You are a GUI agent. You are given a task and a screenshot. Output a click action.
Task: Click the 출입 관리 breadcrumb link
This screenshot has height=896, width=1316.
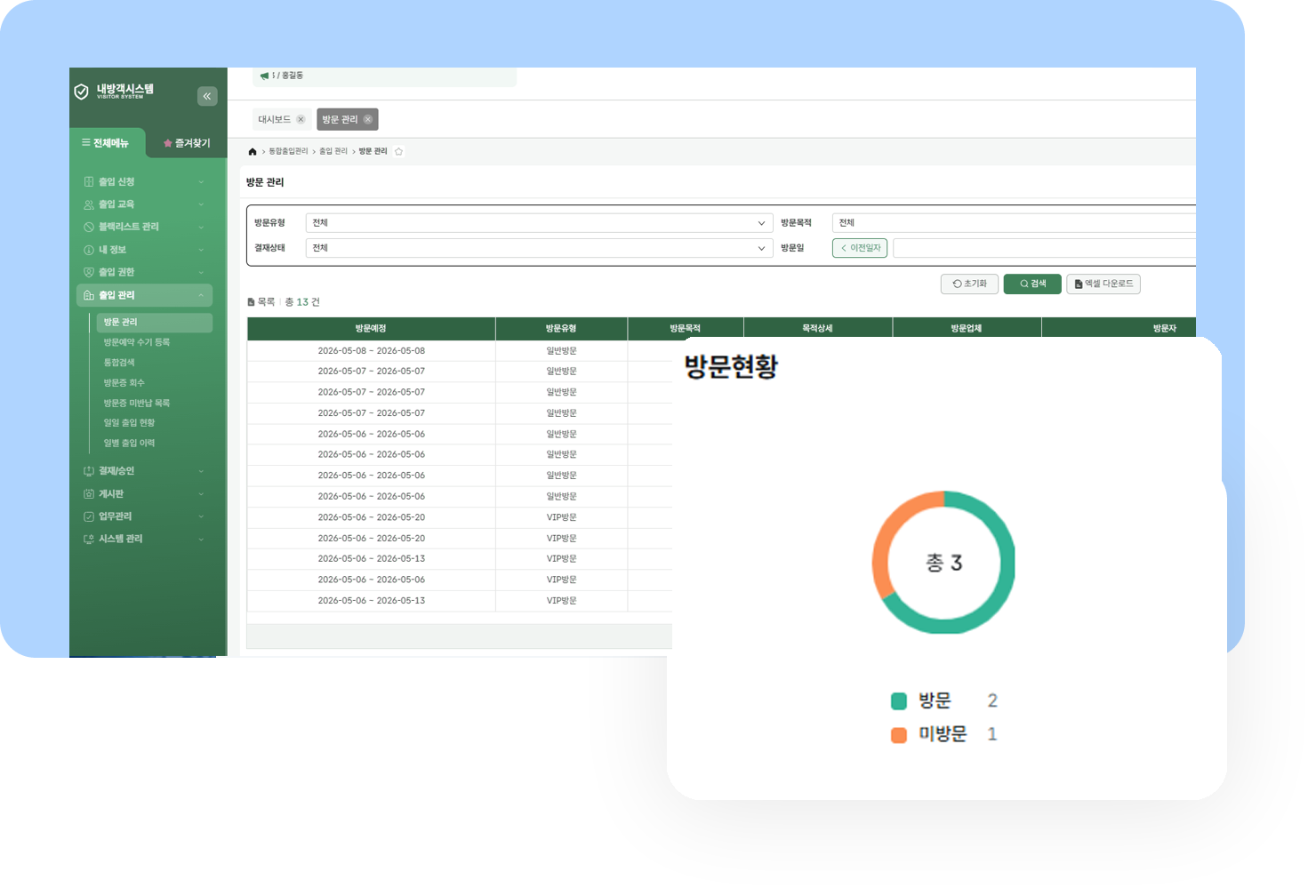(333, 152)
